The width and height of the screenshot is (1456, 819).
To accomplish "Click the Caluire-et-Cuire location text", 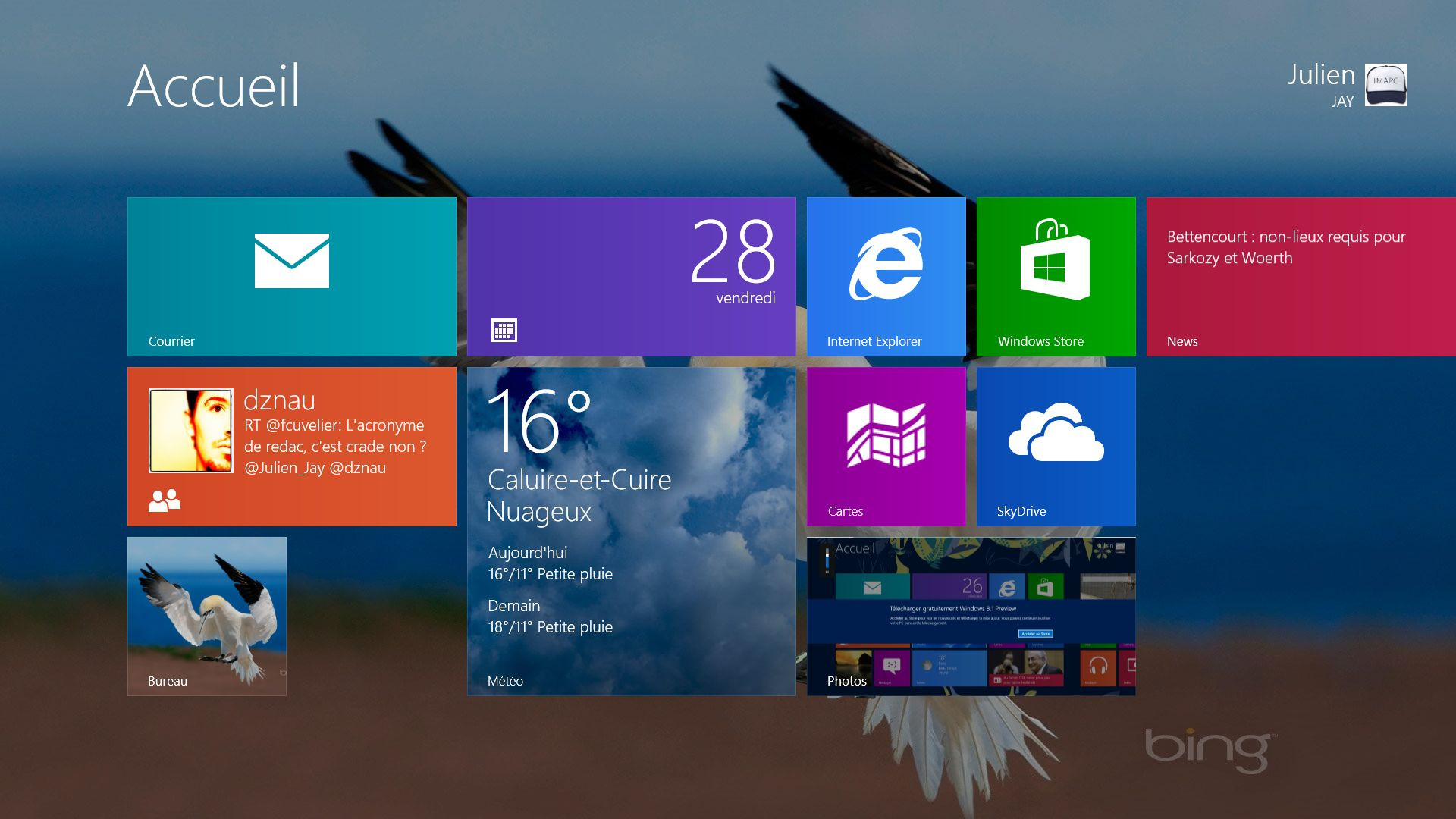I will 579,480.
